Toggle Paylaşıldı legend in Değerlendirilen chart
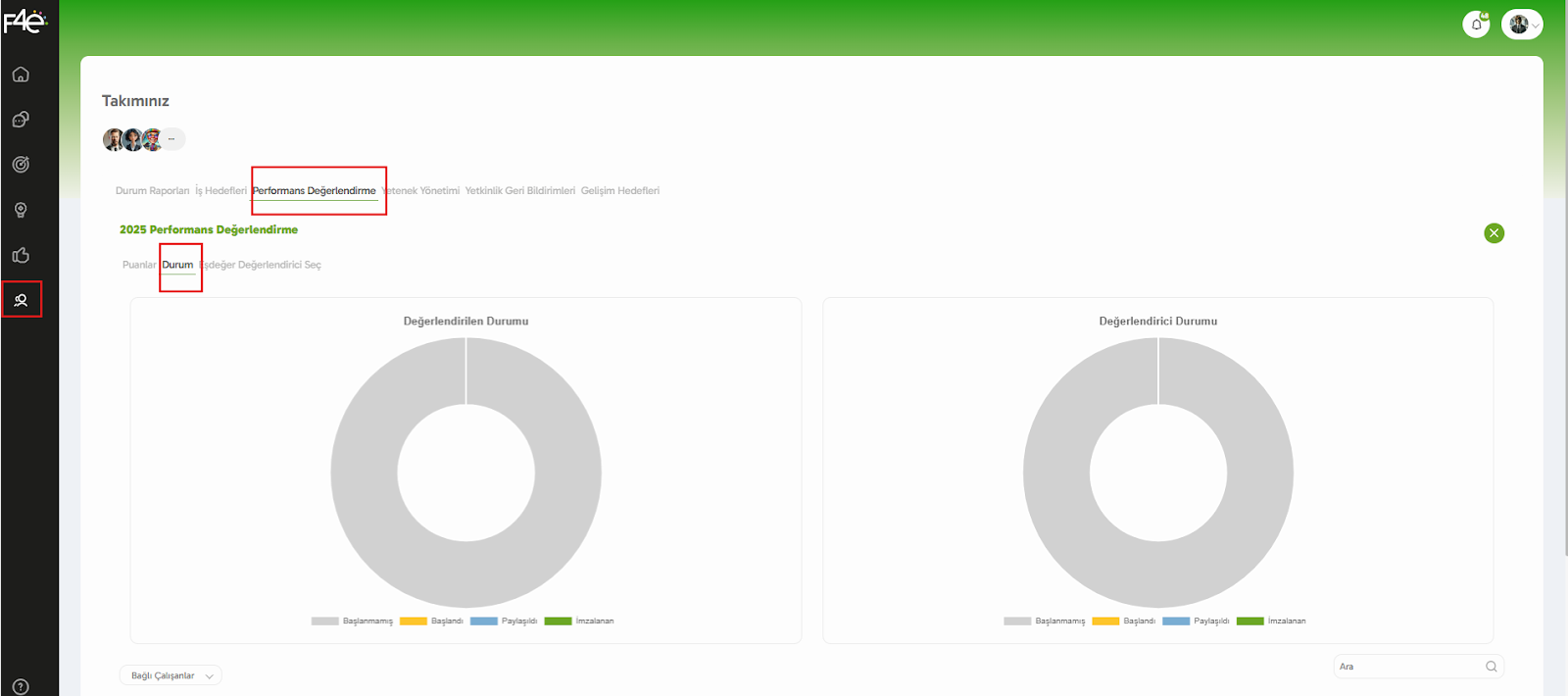This screenshot has width=1568, height=696. (504, 621)
